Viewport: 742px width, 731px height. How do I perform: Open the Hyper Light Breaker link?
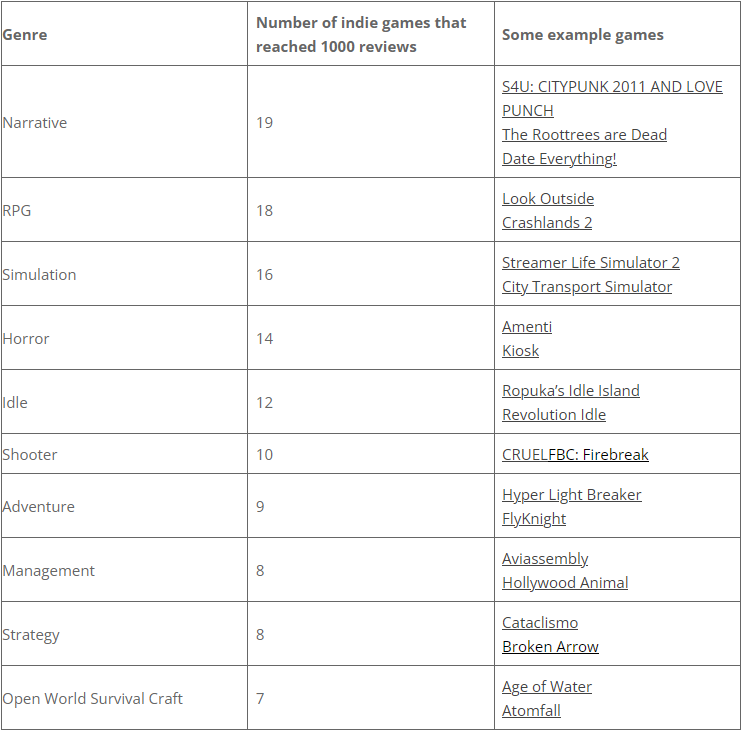[572, 495]
